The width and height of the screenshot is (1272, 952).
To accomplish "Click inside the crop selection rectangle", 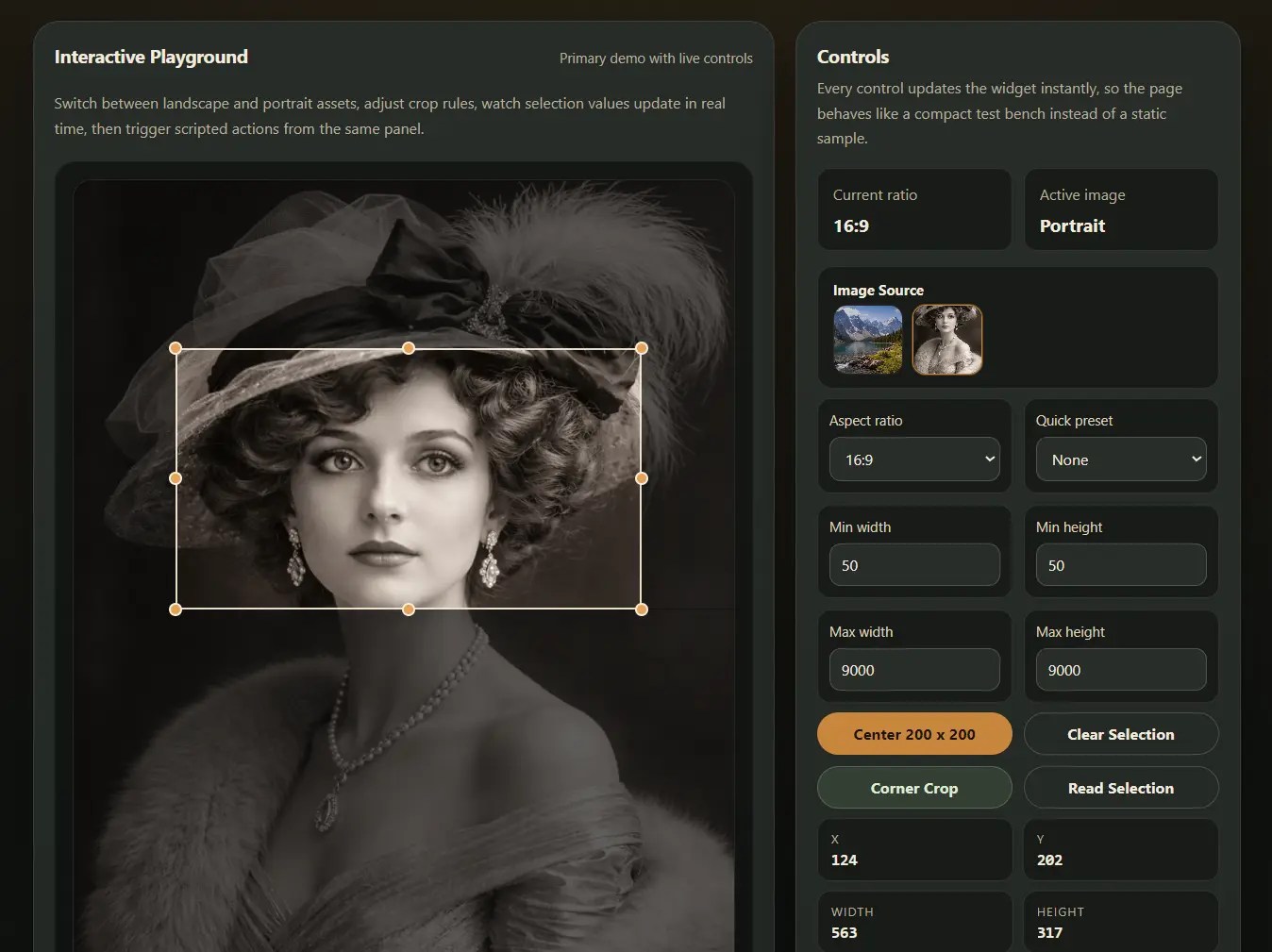I will point(409,478).
